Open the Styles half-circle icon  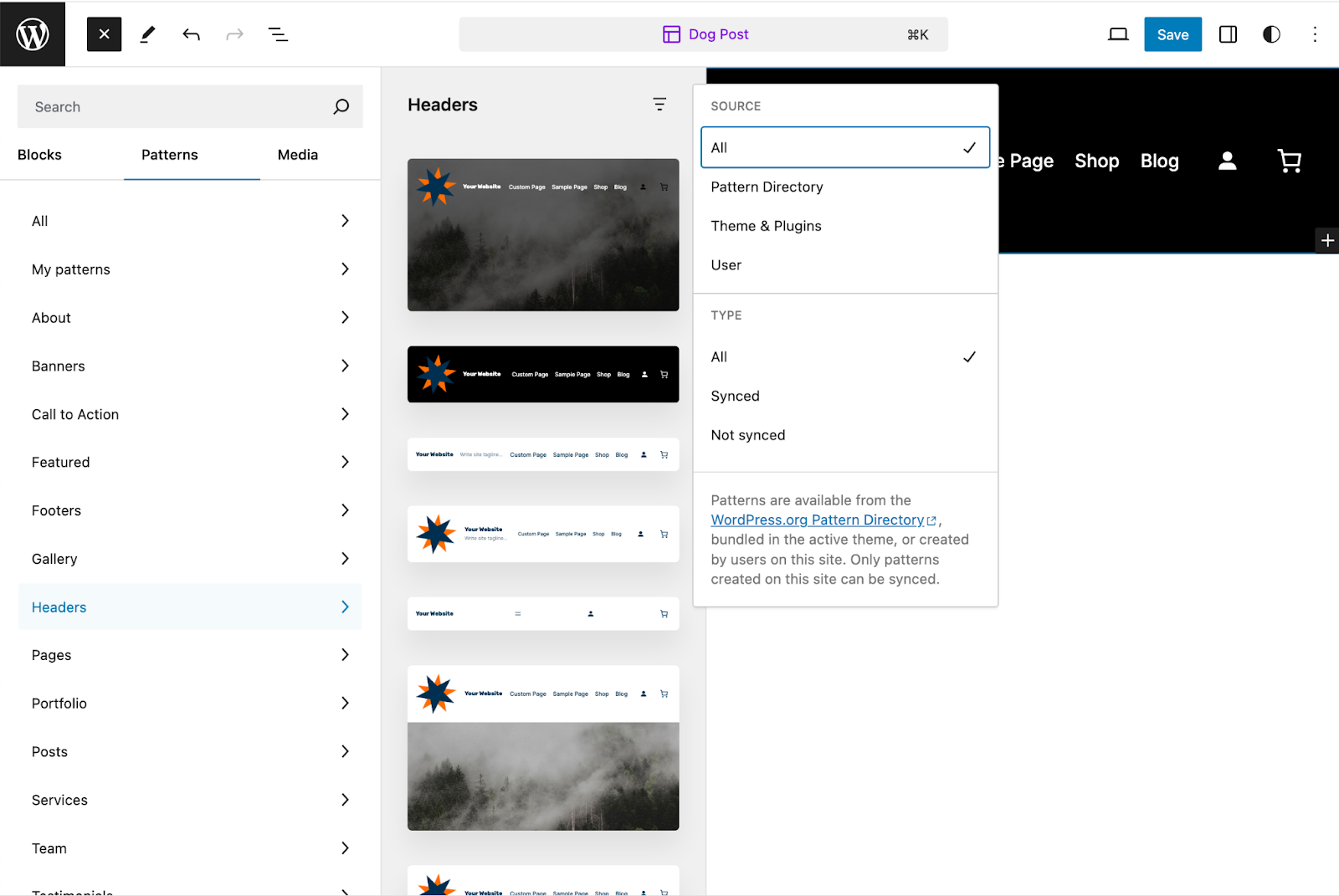1271,34
